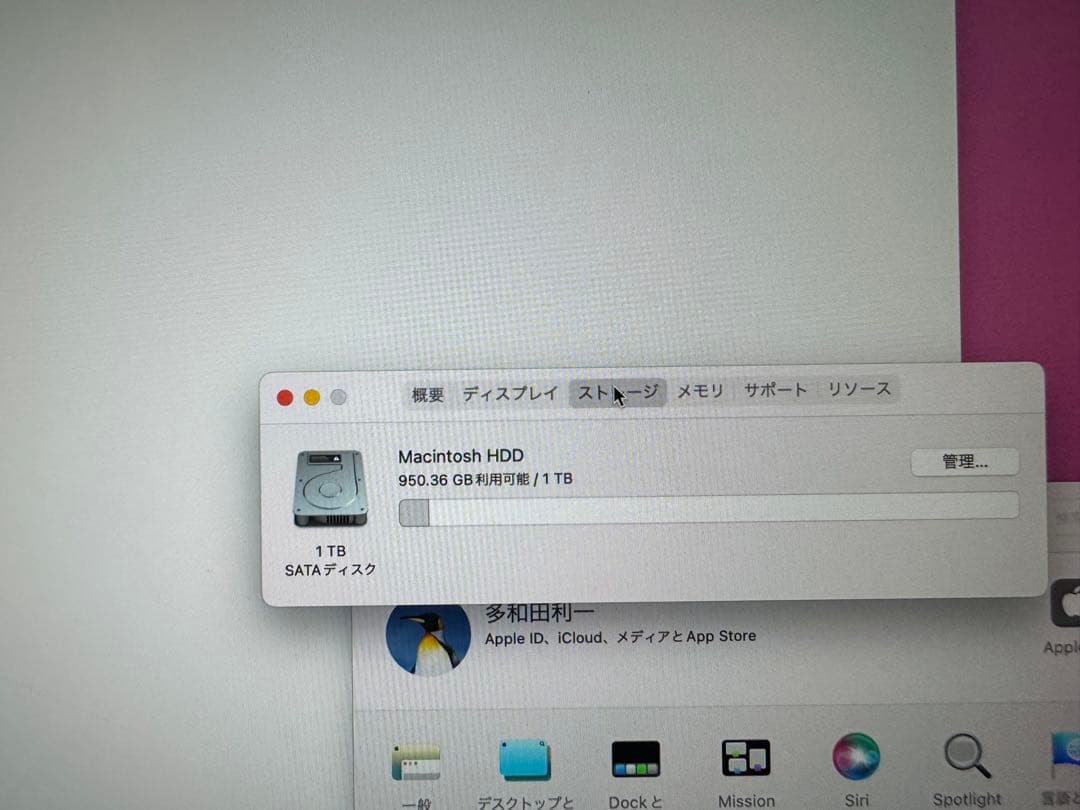Open the サポート tab

tap(775, 392)
